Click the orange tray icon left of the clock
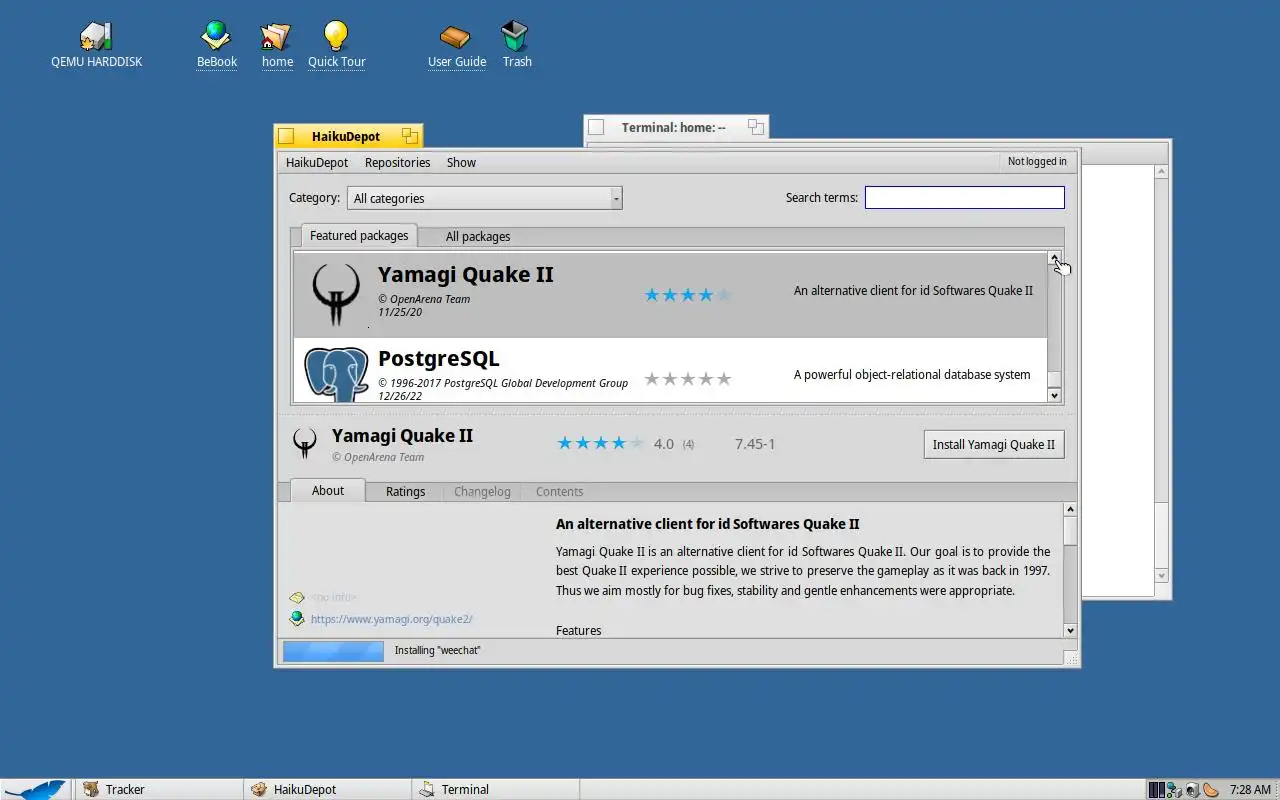1280x800 pixels. coord(1210,789)
